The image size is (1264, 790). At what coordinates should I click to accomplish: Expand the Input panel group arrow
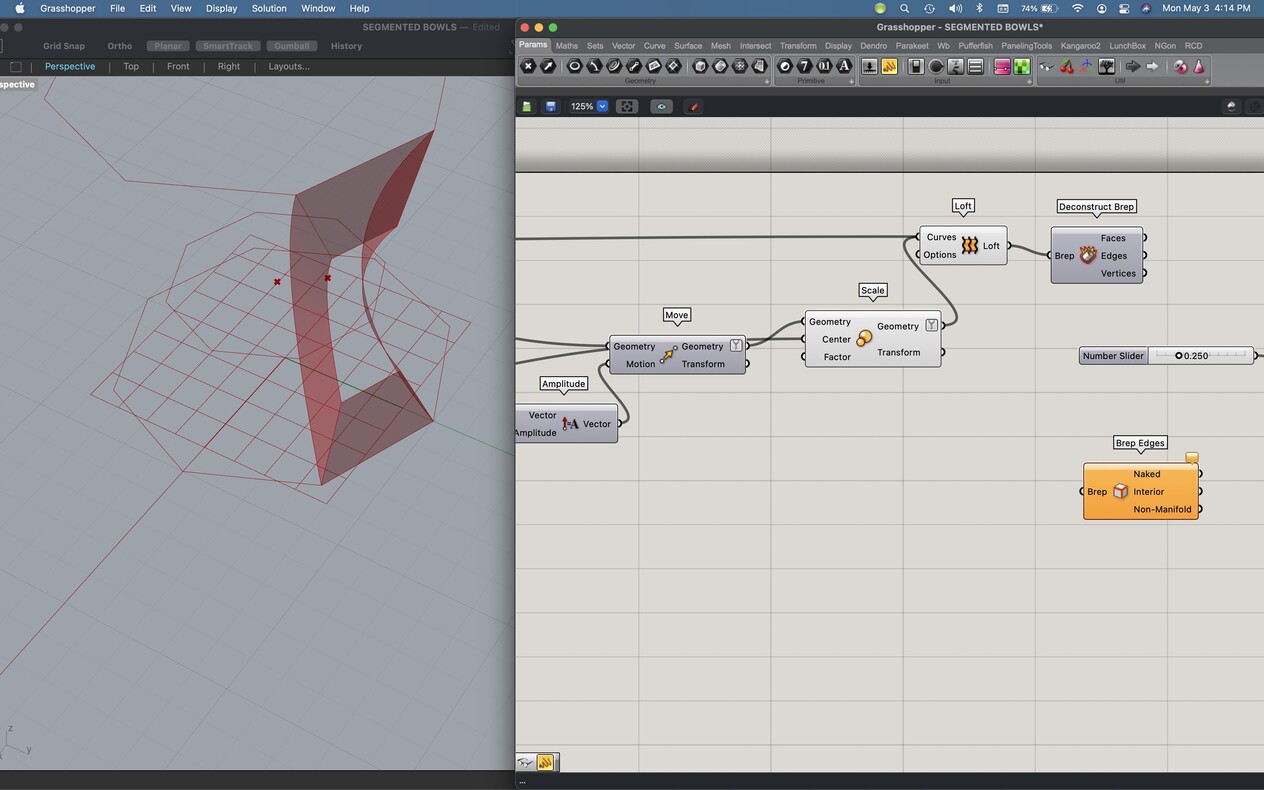tap(1029, 81)
